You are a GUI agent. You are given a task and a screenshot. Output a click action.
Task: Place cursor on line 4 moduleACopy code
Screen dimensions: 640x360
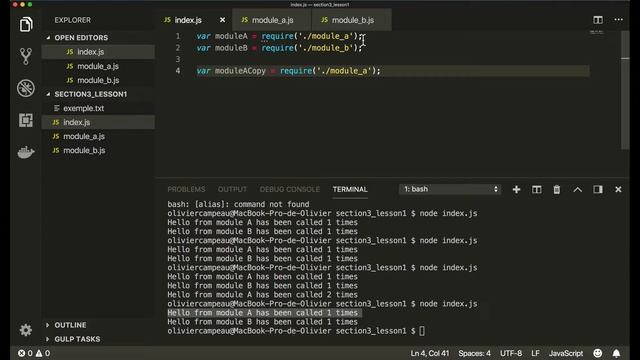point(288,71)
